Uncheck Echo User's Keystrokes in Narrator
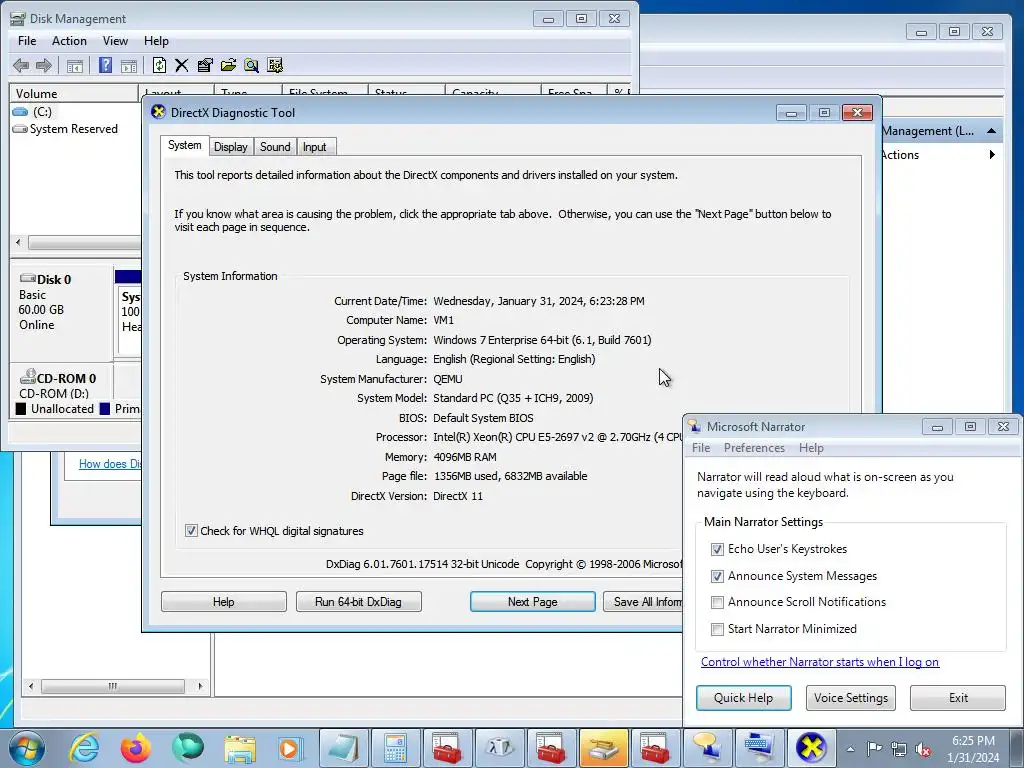 (x=717, y=549)
